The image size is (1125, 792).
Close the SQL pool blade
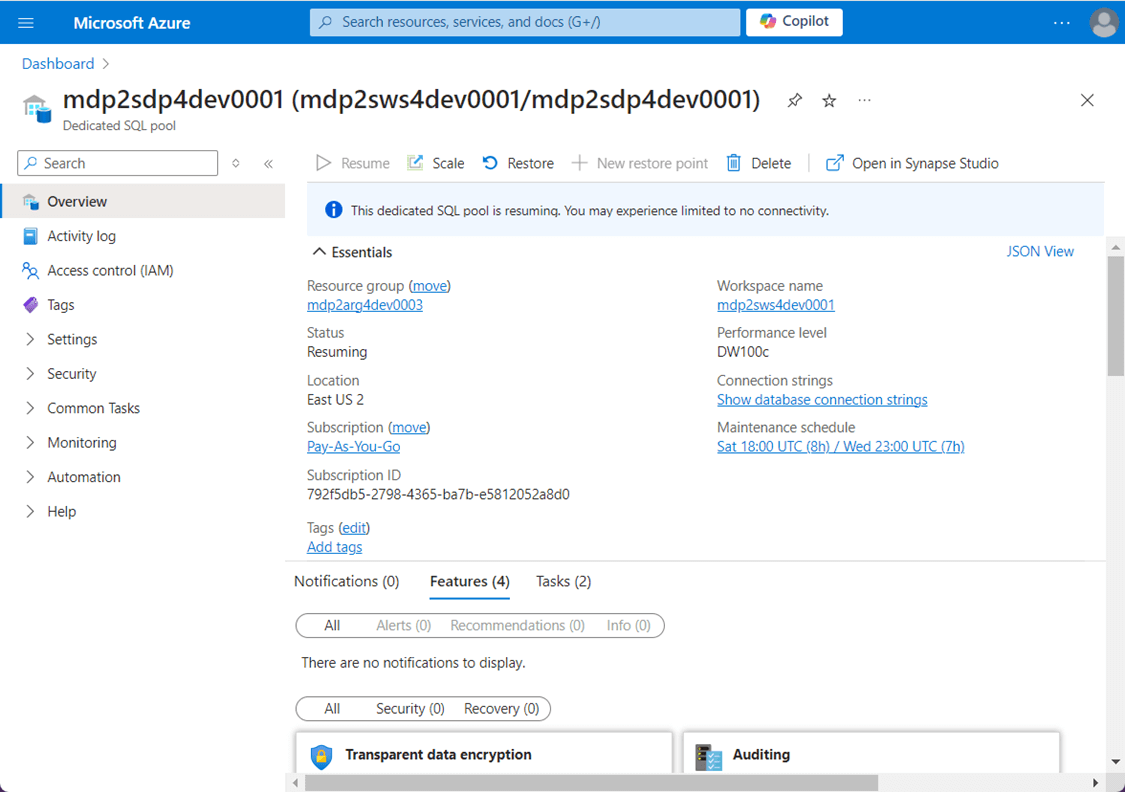coord(1087,100)
